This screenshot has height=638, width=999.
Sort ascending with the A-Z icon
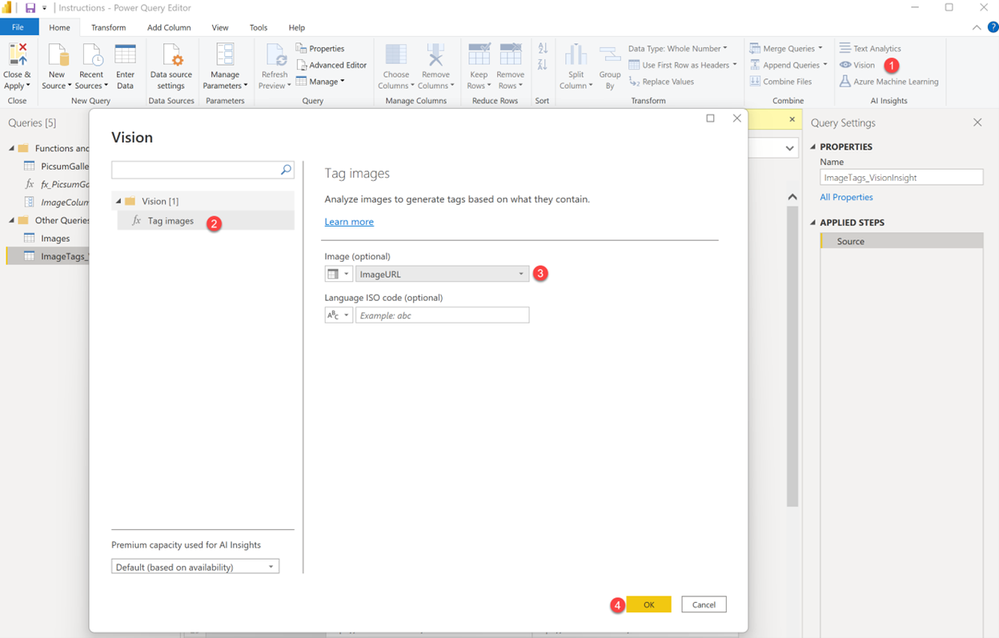(x=543, y=48)
